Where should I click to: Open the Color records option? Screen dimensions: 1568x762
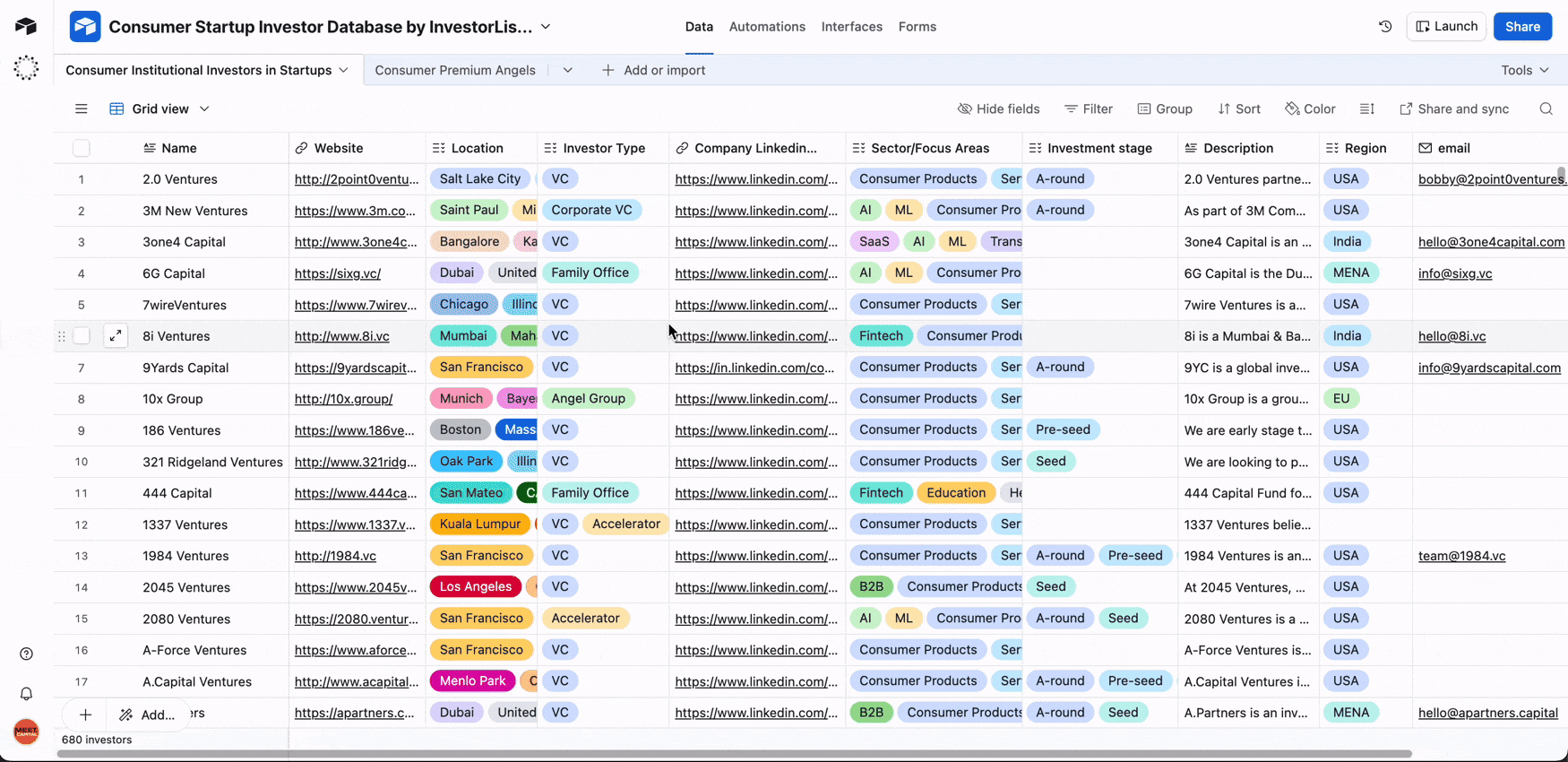click(1310, 108)
